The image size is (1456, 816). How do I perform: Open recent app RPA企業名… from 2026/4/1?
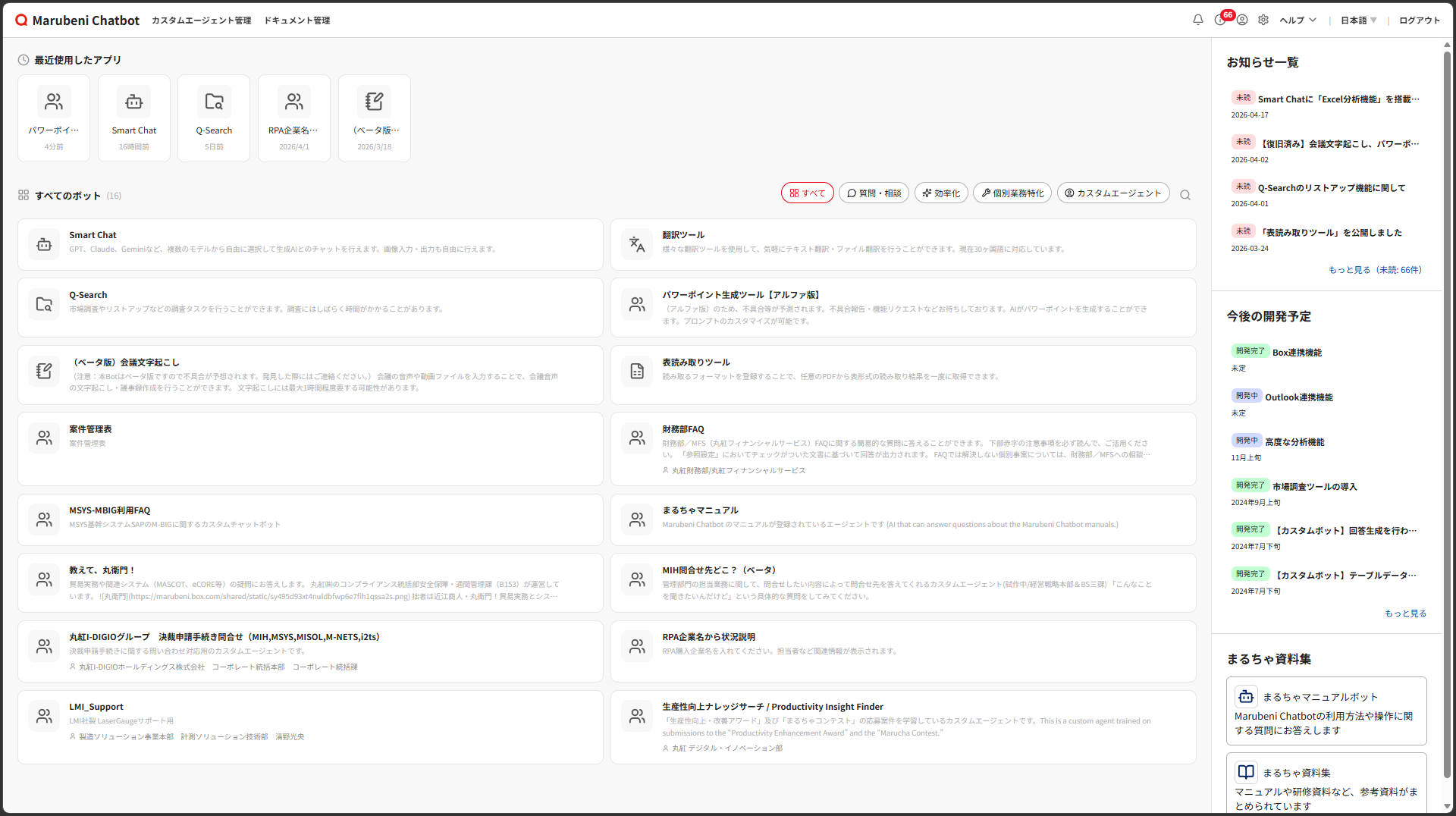pyautogui.click(x=294, y=118)
